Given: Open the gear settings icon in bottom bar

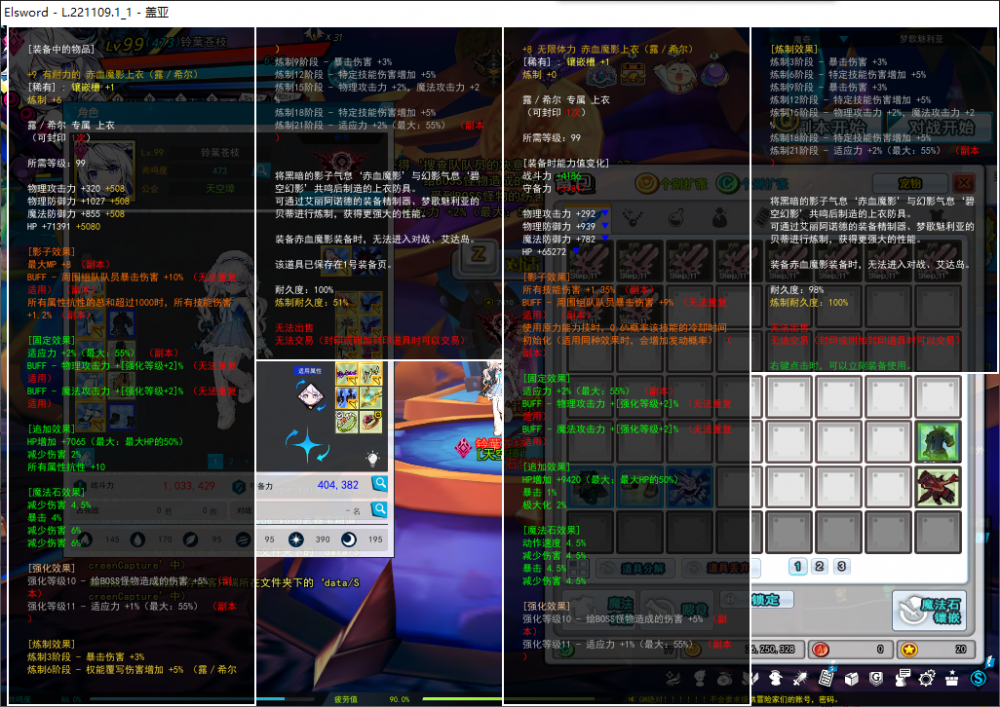Looking at the screenshot, I should [927, 678].
